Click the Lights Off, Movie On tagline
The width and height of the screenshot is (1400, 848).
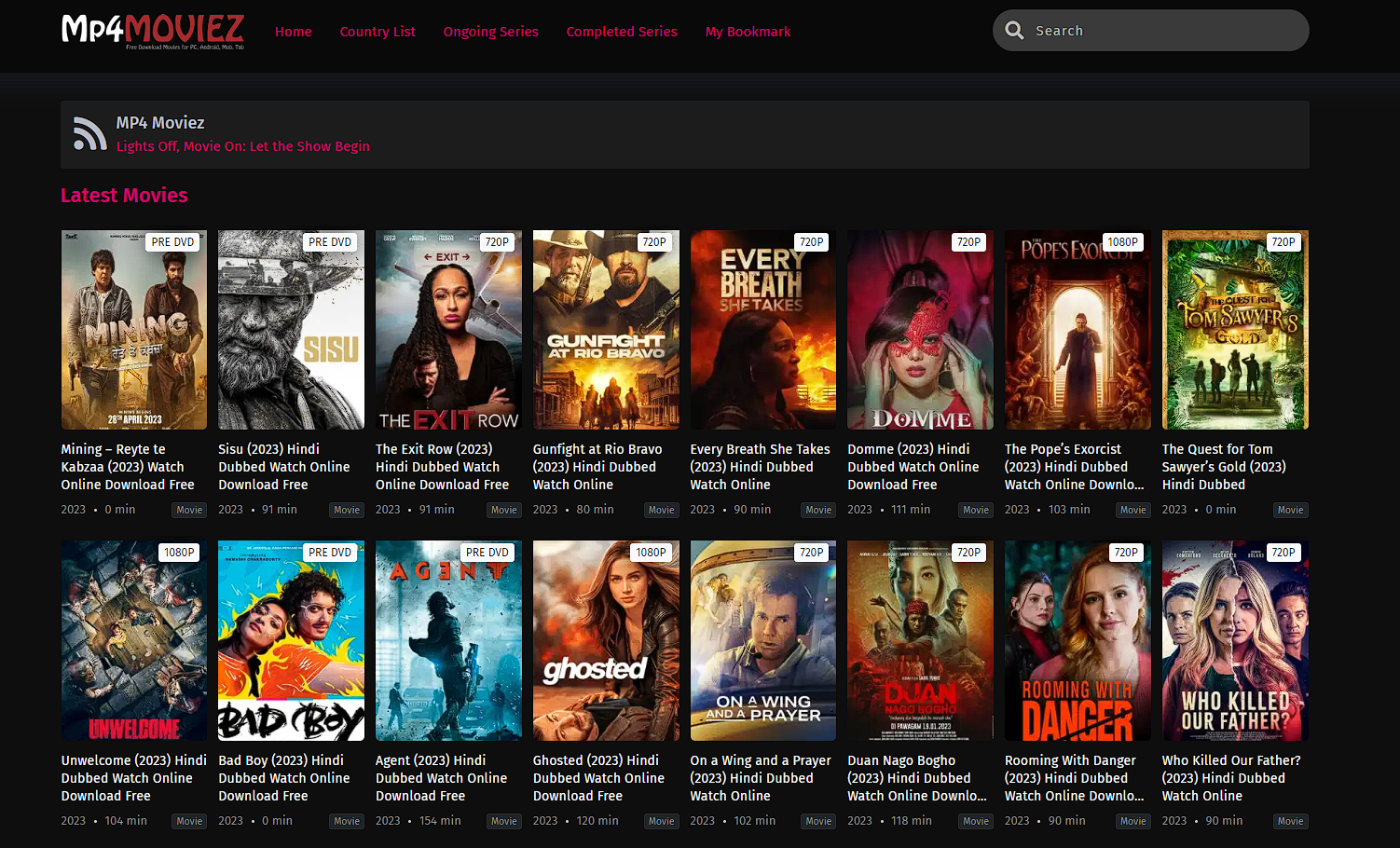coord(243,146)
